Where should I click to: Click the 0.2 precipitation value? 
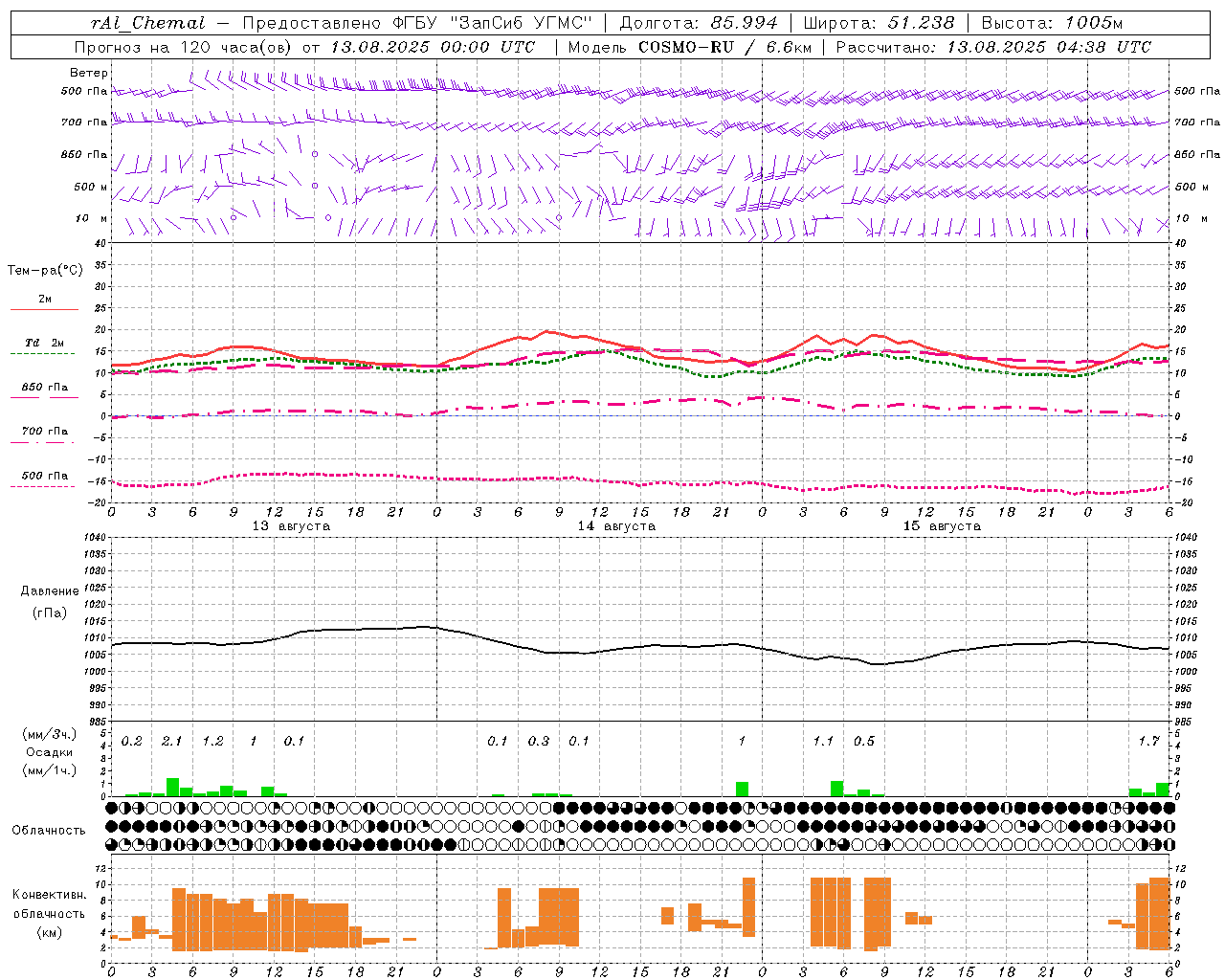(x=132, y=742)
